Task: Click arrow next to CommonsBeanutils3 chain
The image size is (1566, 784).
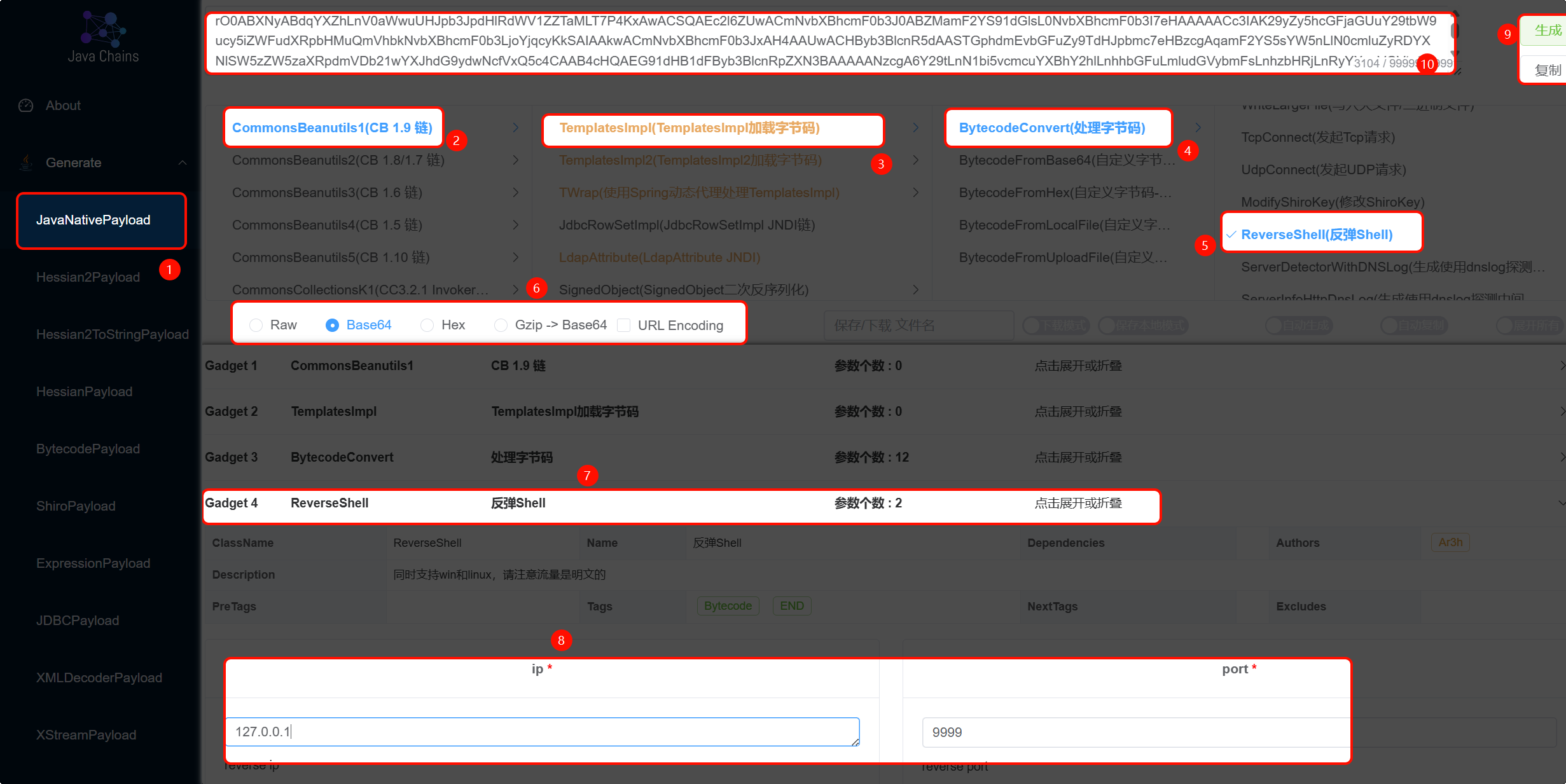Action: pyautogui.click(x=515, y=193)
